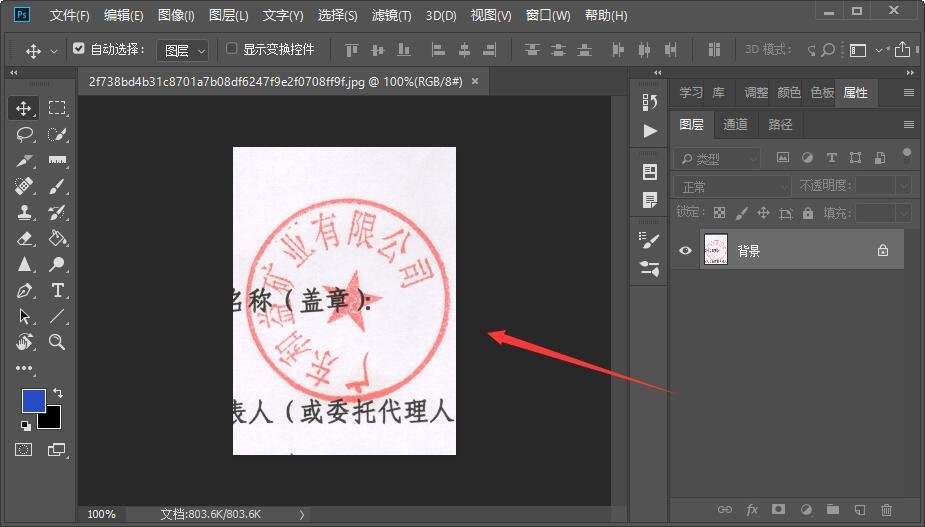Open the Auto-Select 图层 dropdown
The width and height of the screenshot is (925, 527).
(183, 51)
